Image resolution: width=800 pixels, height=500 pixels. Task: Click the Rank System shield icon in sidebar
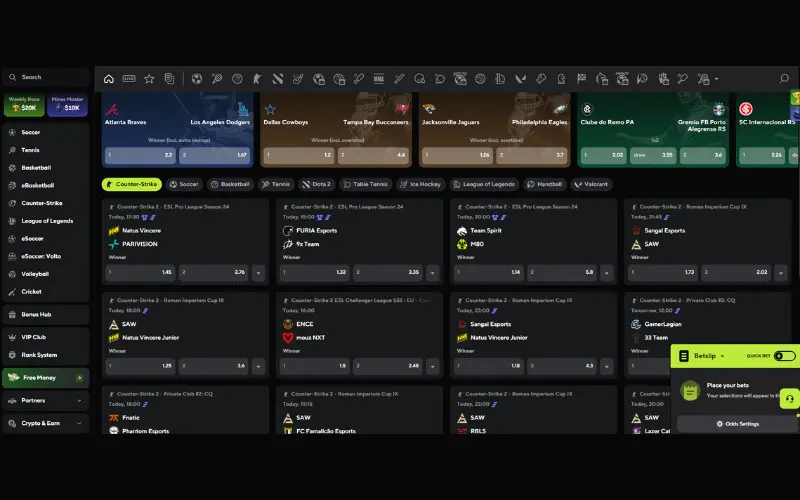(x=12, y=355)
